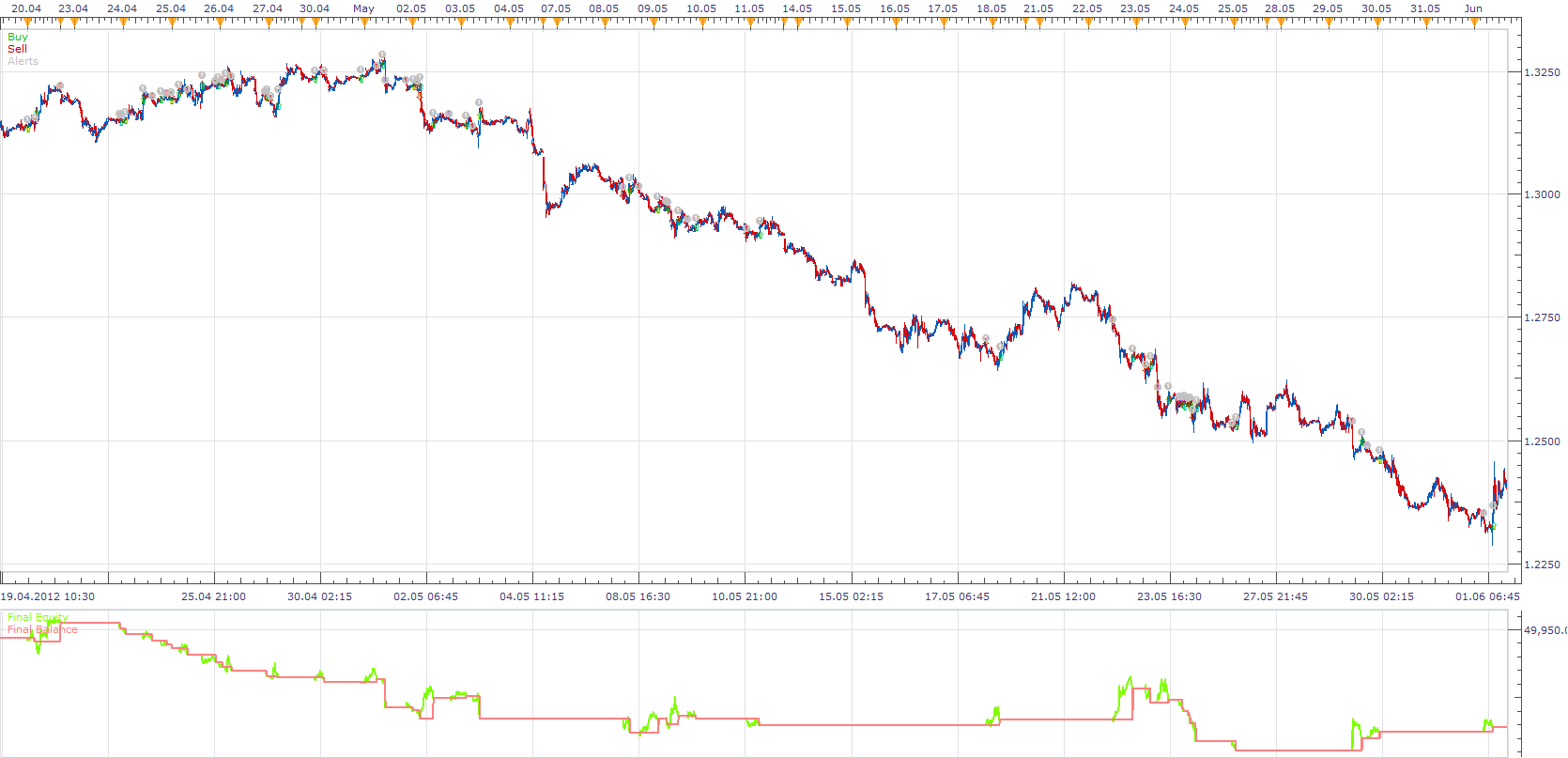Click the 01.06 06:45 time label
1568x758 pixels.
[1487, 596]
